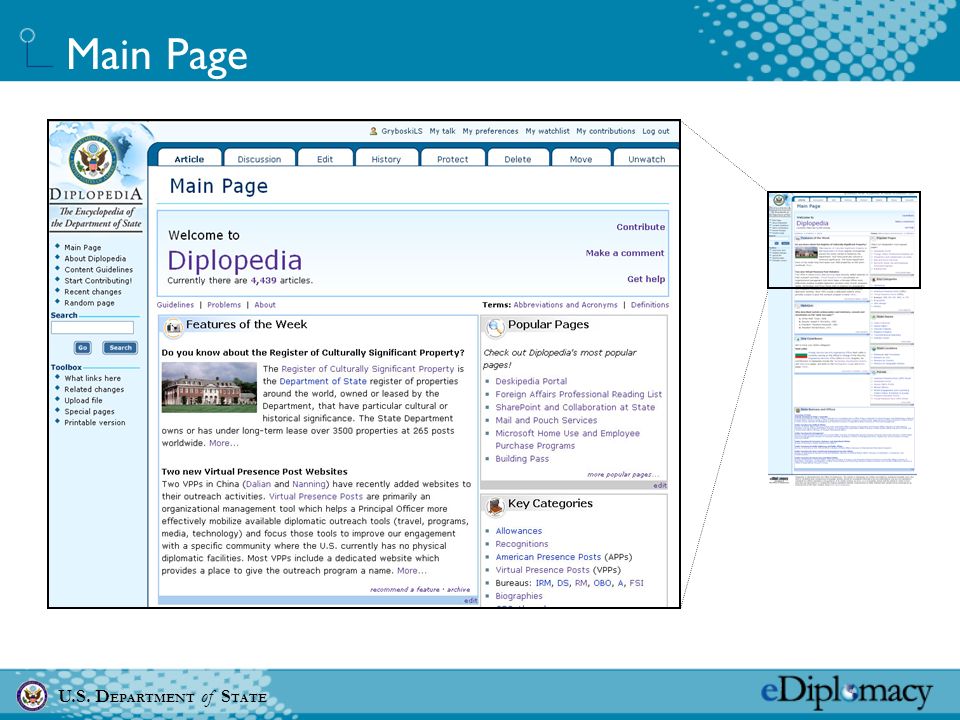The height and width of the screenshot is (720, 960).
Task: Select the Delete tab
Action: (x=518, y=159)
